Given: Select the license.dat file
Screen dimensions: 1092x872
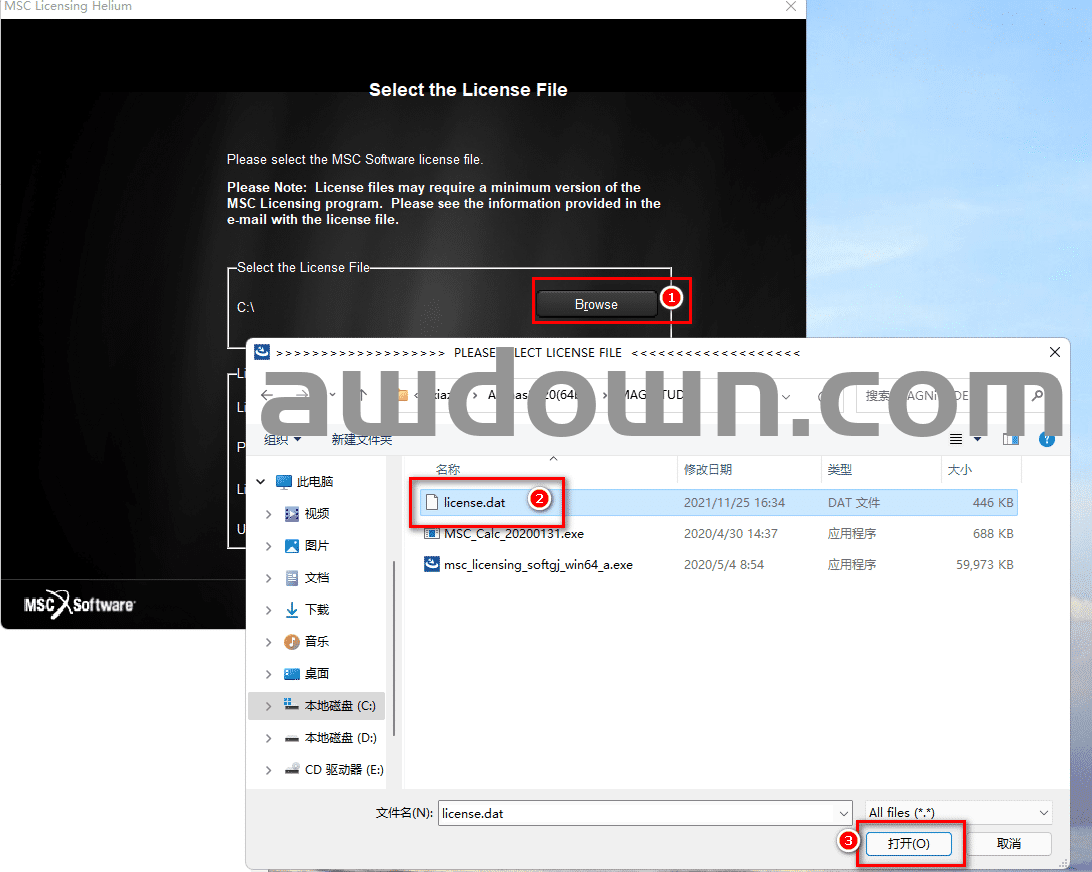Looking at the screenshot, I should tap(474, 502).
